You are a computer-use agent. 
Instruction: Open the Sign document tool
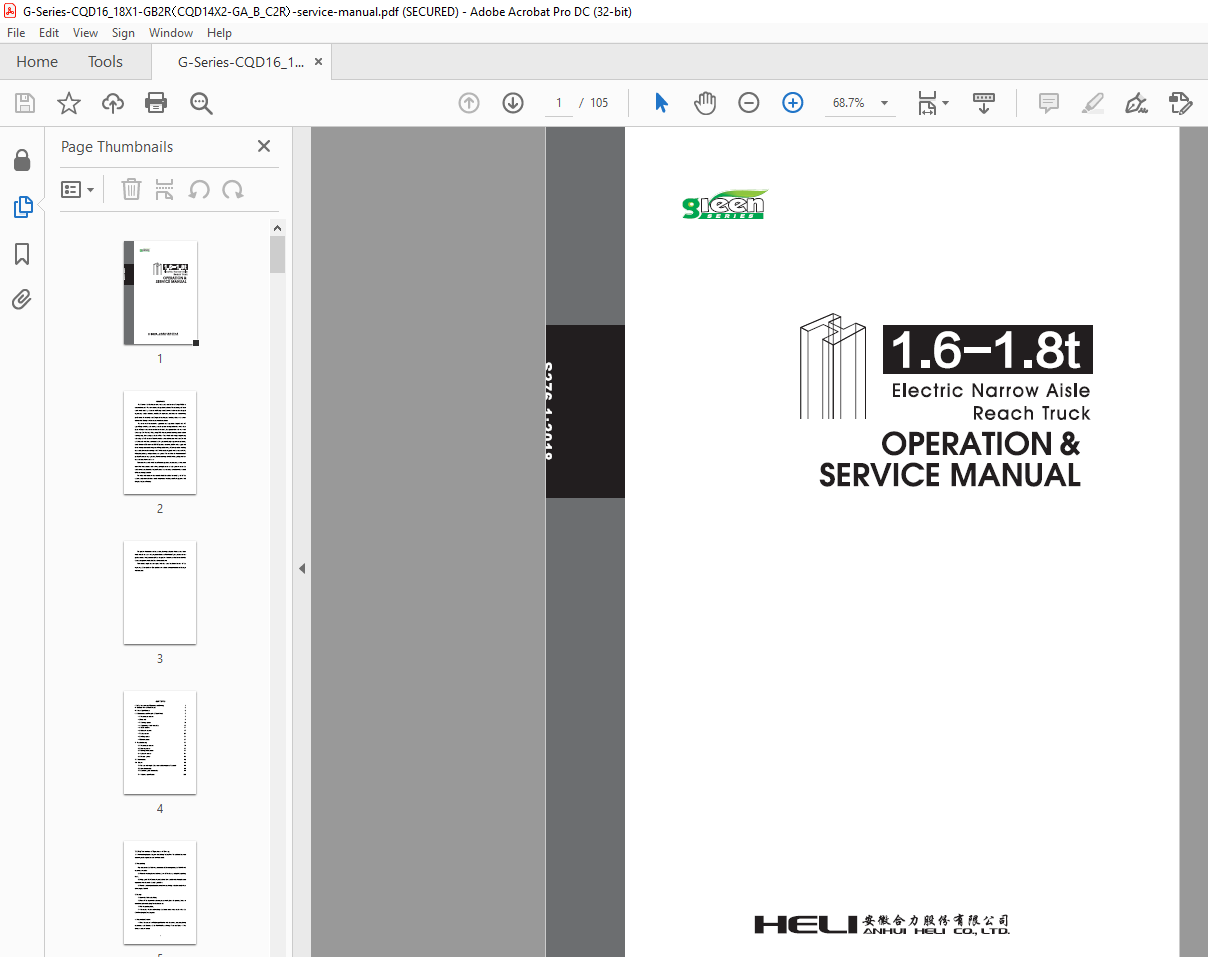(1136, 103)
